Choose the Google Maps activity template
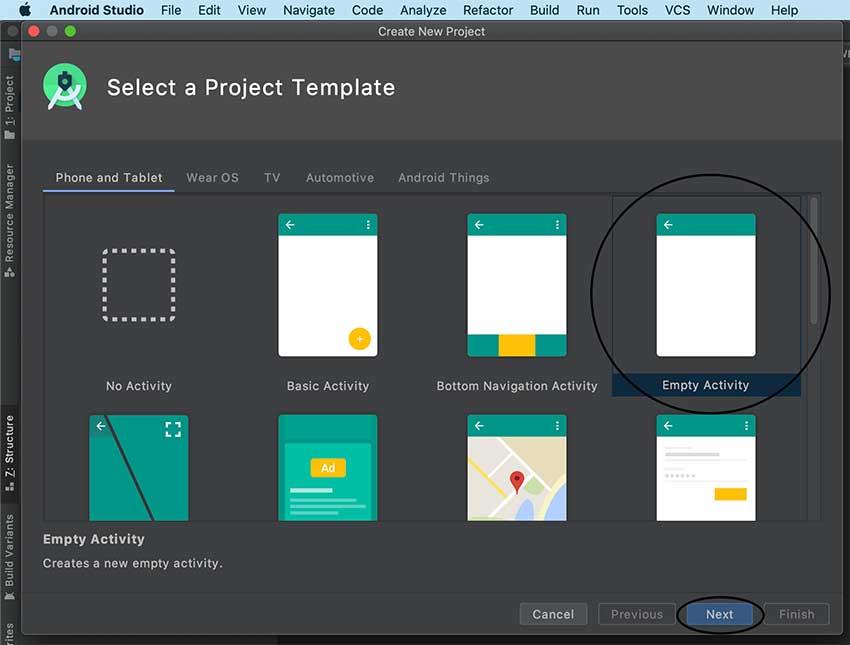Screen dimensions: 850x645 [517, 467]
